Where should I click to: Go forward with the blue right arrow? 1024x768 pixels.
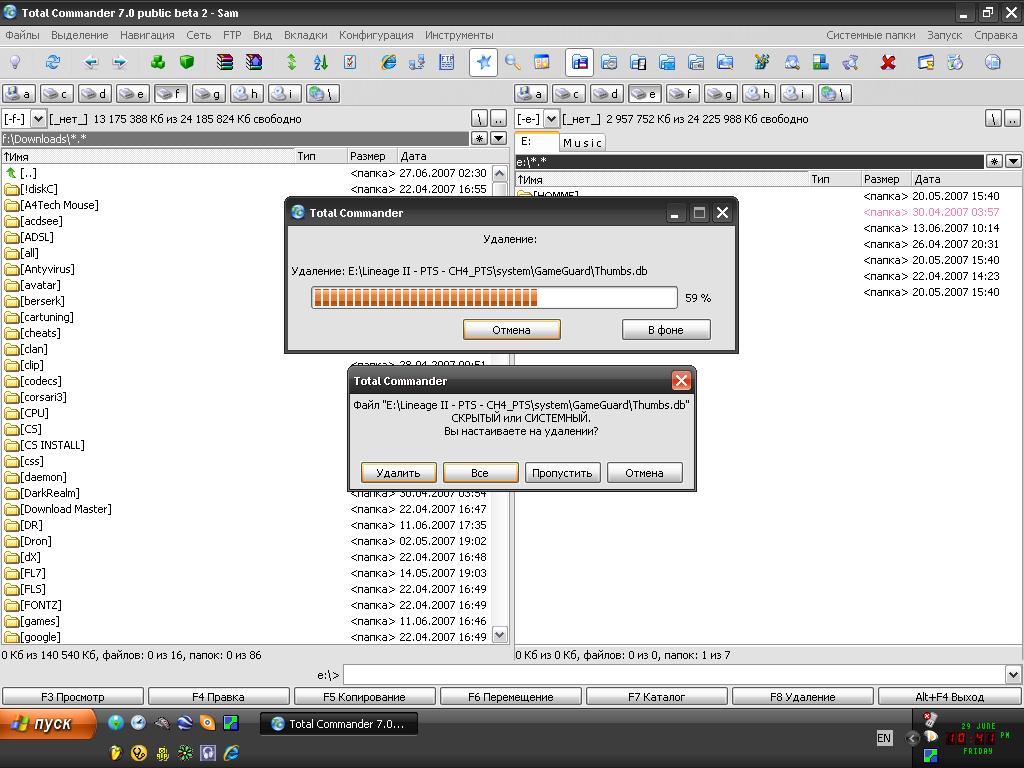[120, 62]
